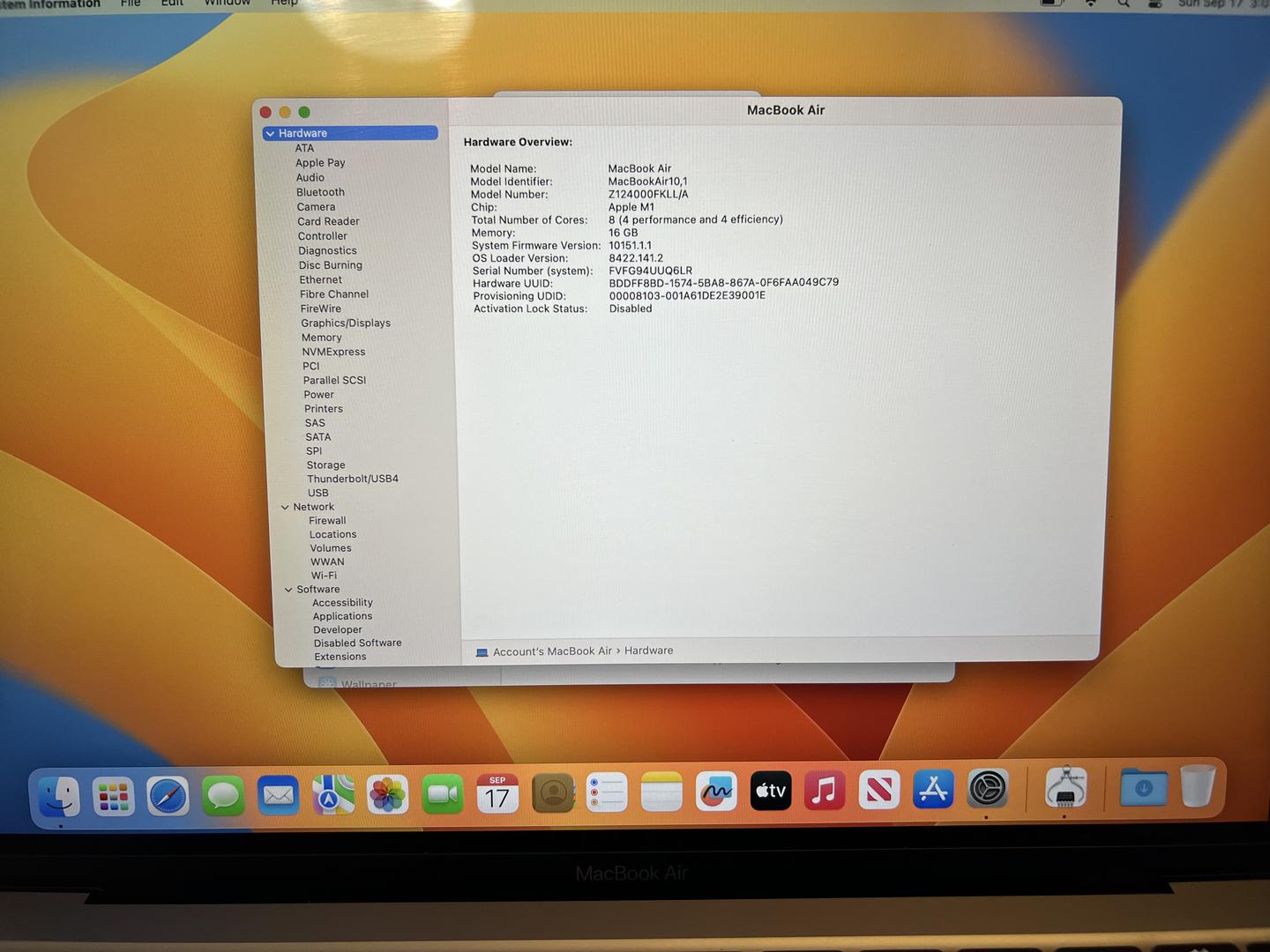
Task: Open the File menu
Action: (131, 4)
